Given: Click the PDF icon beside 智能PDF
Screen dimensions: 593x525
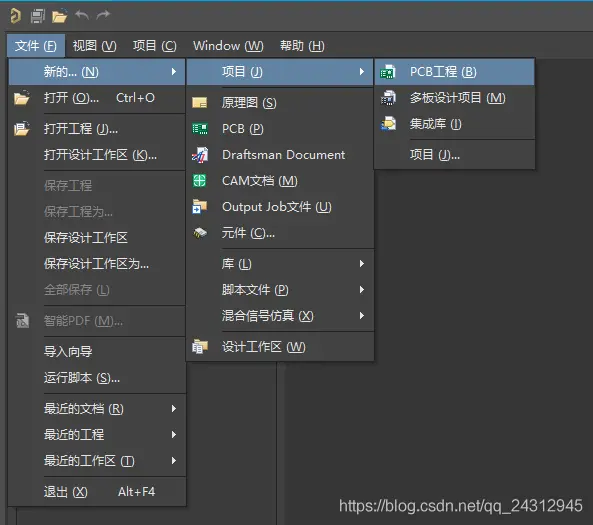Looking at the screenshot, I should pos(22,321).
